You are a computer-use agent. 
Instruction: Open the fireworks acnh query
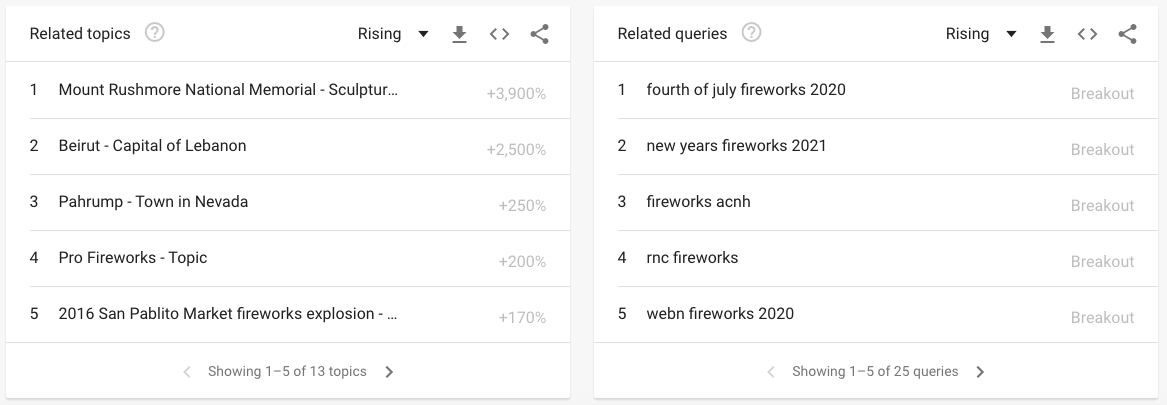click(x=877, y=202)
